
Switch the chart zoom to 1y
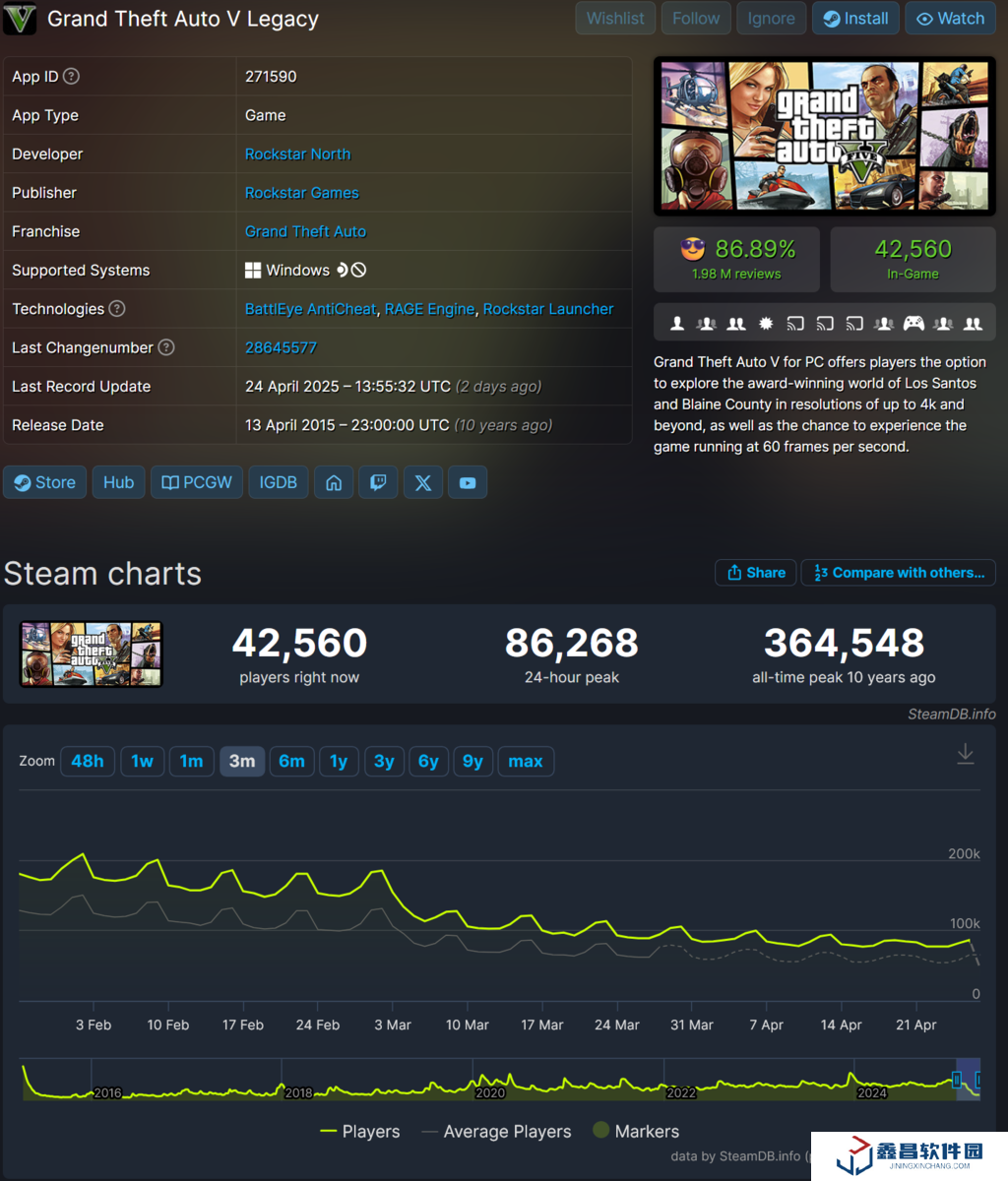(x=339, y=761)
